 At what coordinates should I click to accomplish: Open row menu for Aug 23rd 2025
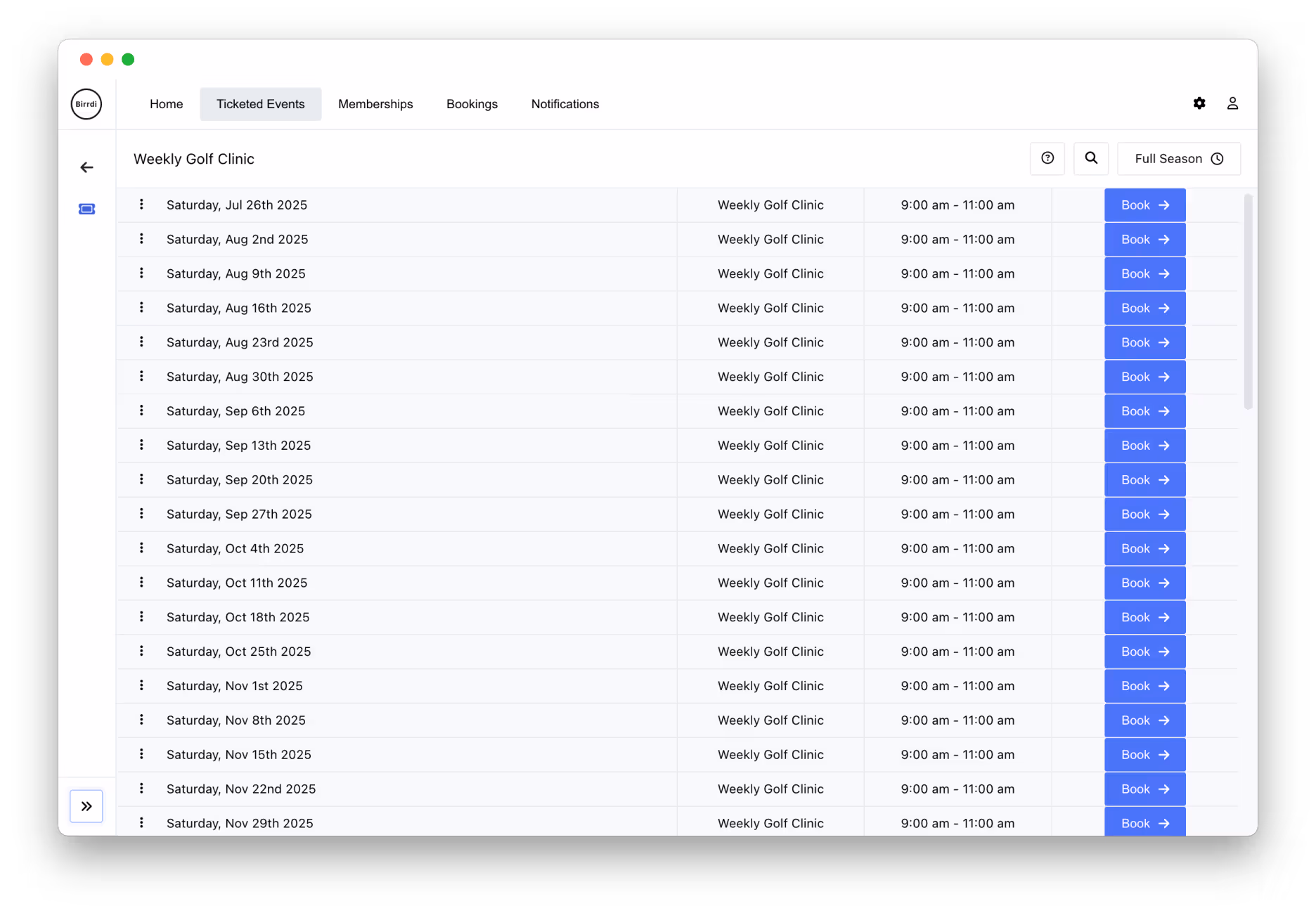tap(141, 342)
